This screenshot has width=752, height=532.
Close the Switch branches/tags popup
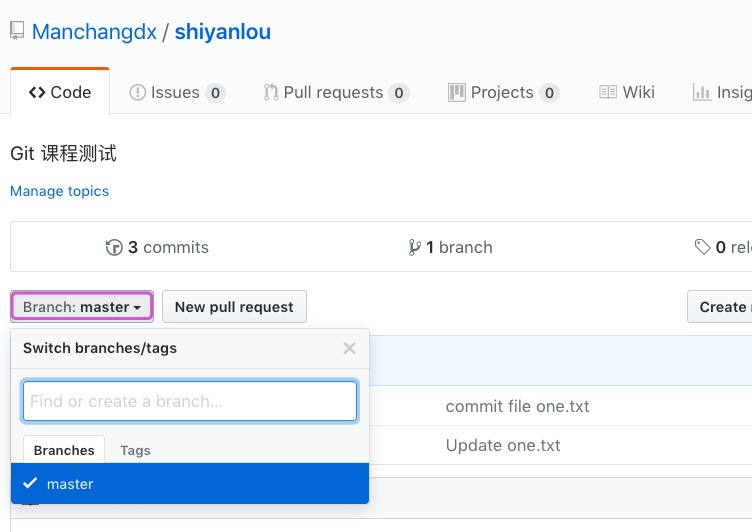tap(349, 348)
